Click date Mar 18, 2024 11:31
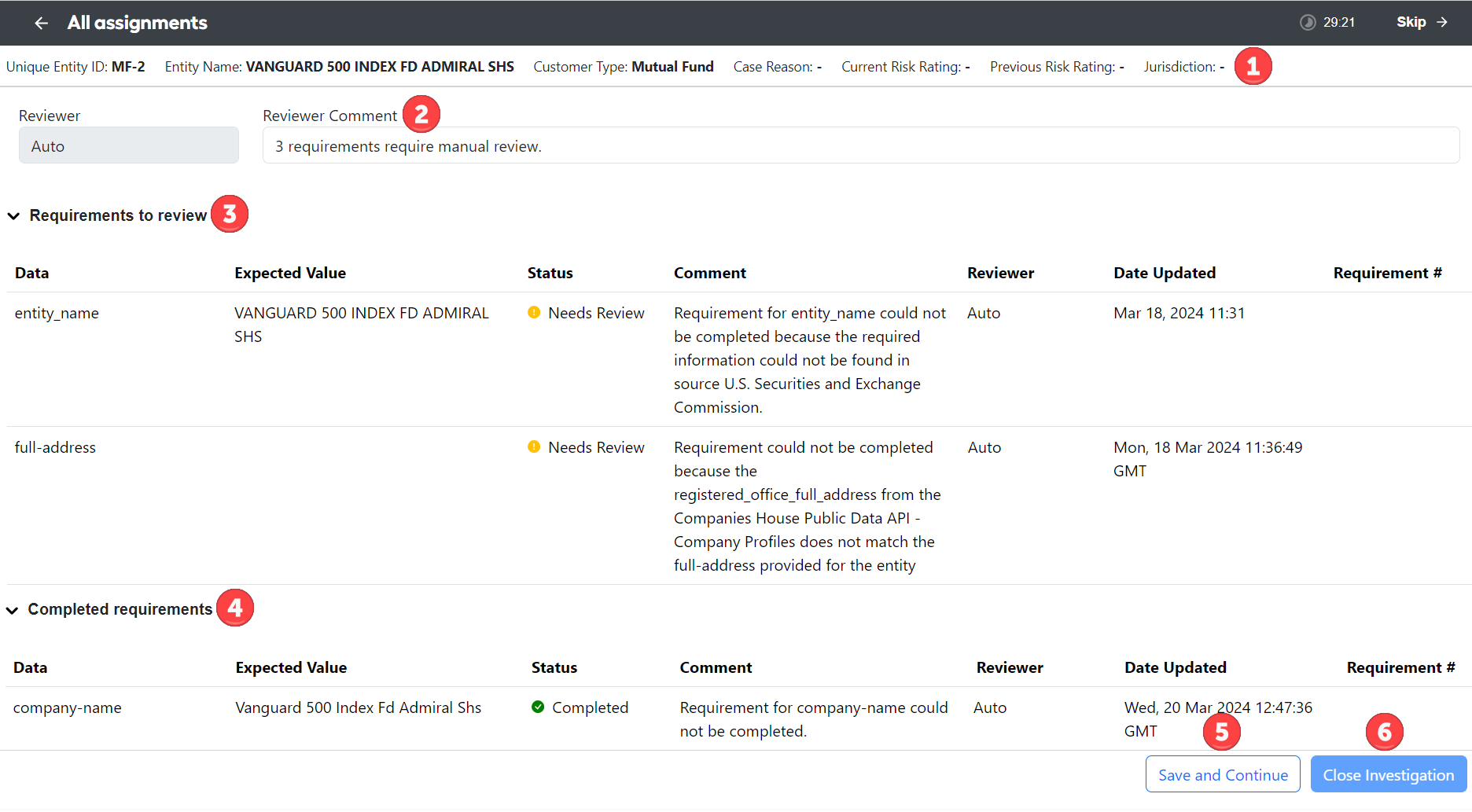 (1179, 313)
